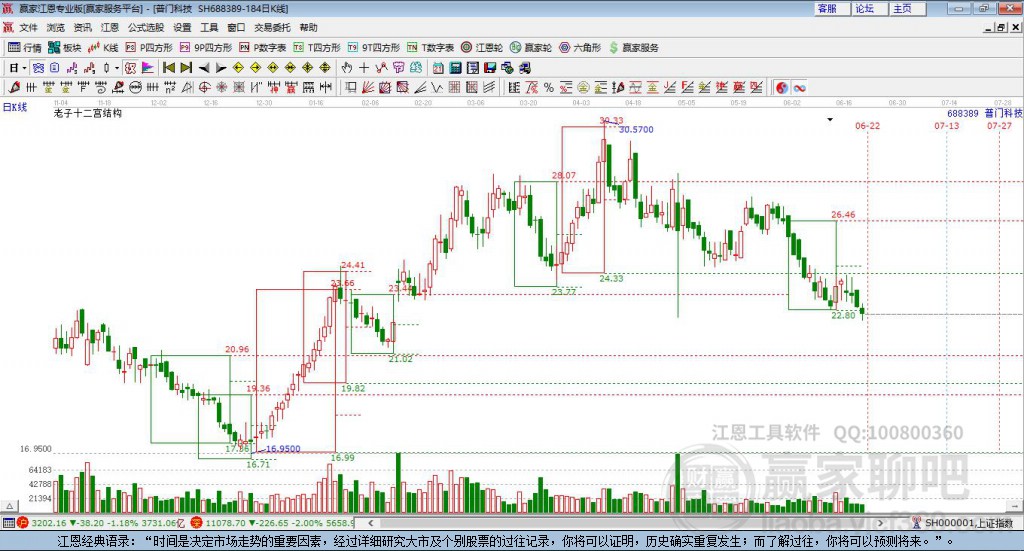Viewport: 1024px width, 551px height.
Task: Open the 9T四方形 tool
Action: 373,48
